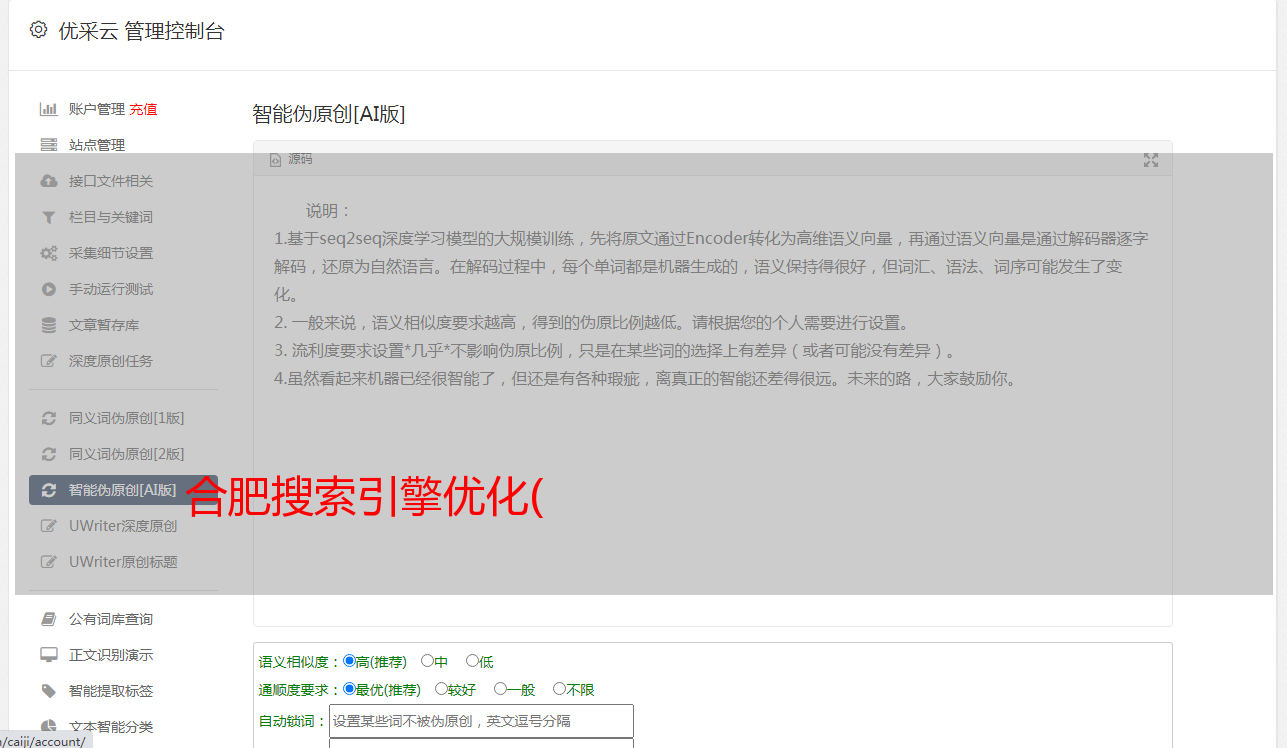Select the active 智能伪原创[AI版] item
This screenshot has height=748, width=1287.
(124, 490)
